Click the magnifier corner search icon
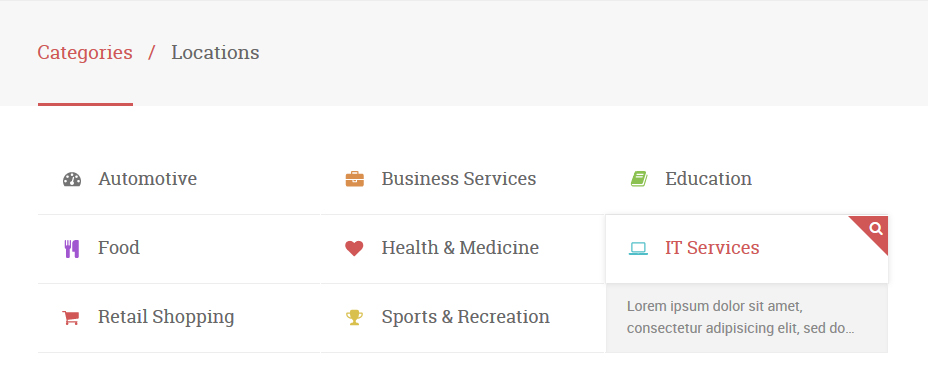 [876, 229]
